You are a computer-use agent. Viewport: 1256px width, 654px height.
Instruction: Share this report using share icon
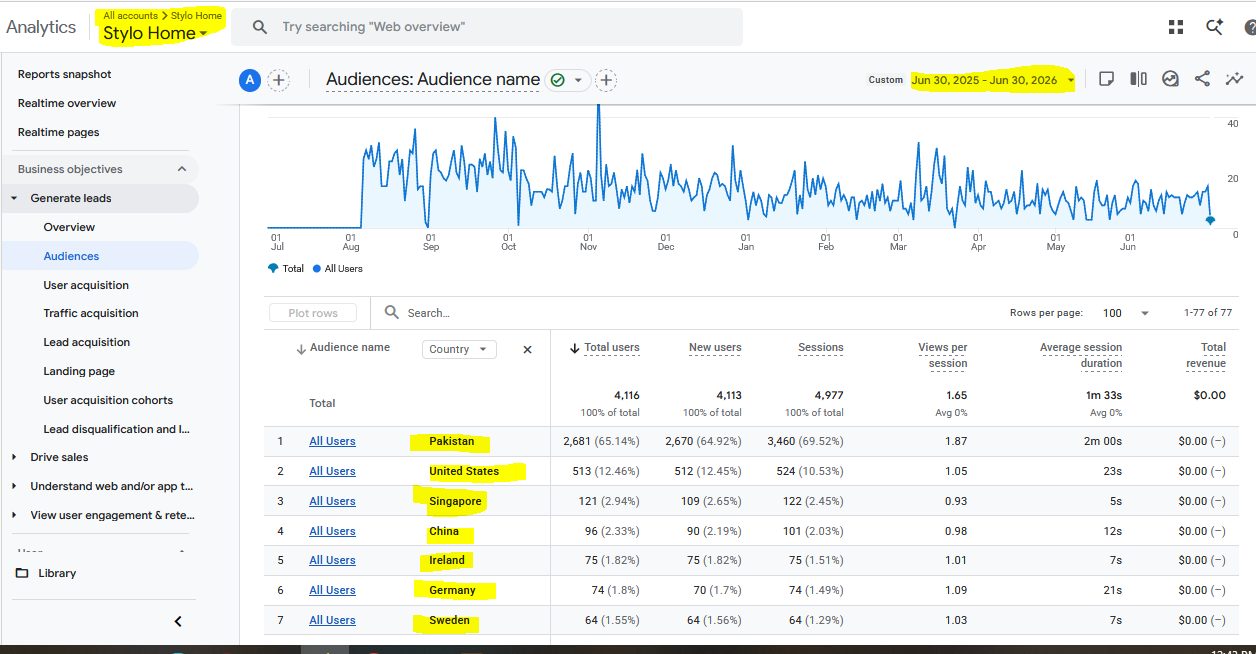point(1202,79)
